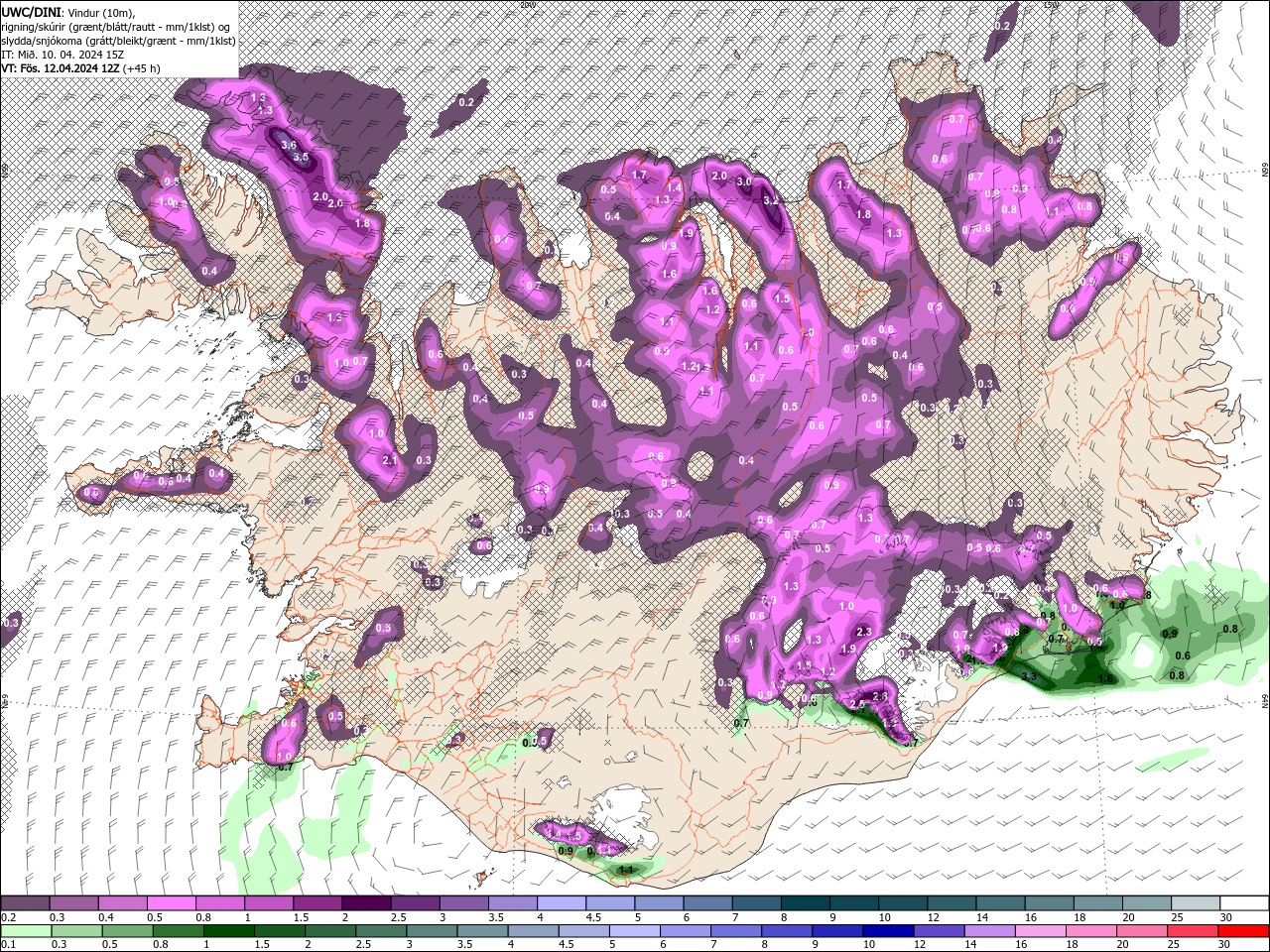Select the bright red 30 swatch in the lower legend row
Image resolution: width=1270 pixels, height=952 pixels.
pyautogui.click(x=1244, y=931)
